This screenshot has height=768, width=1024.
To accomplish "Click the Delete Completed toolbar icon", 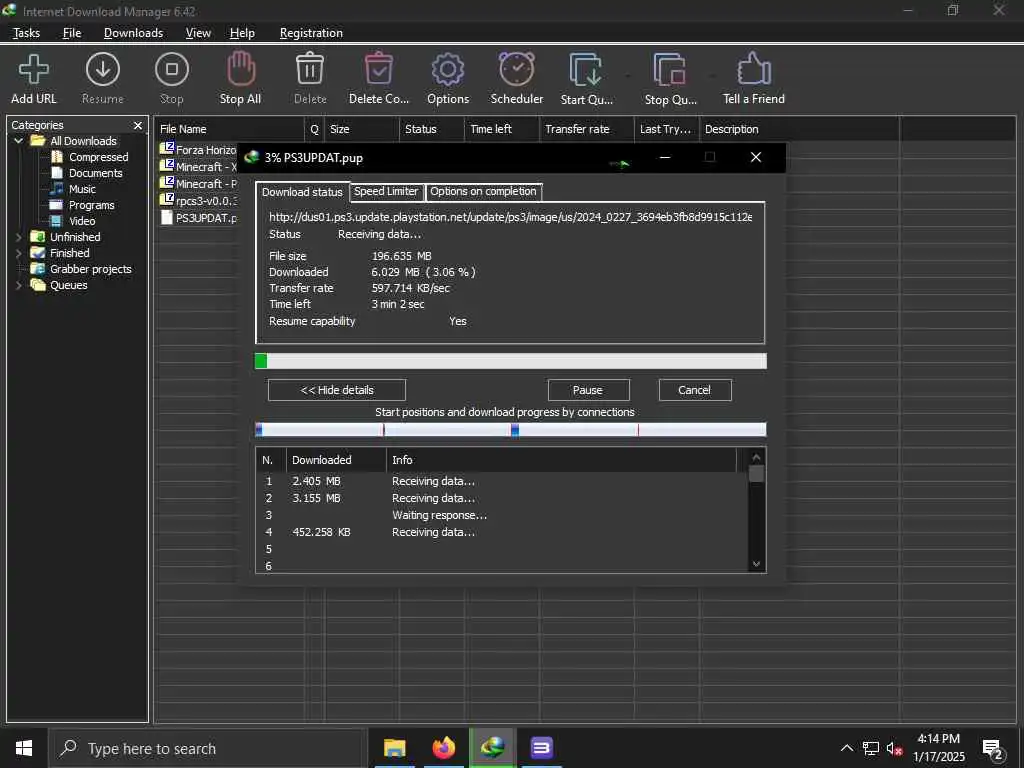I will (379, 69).
